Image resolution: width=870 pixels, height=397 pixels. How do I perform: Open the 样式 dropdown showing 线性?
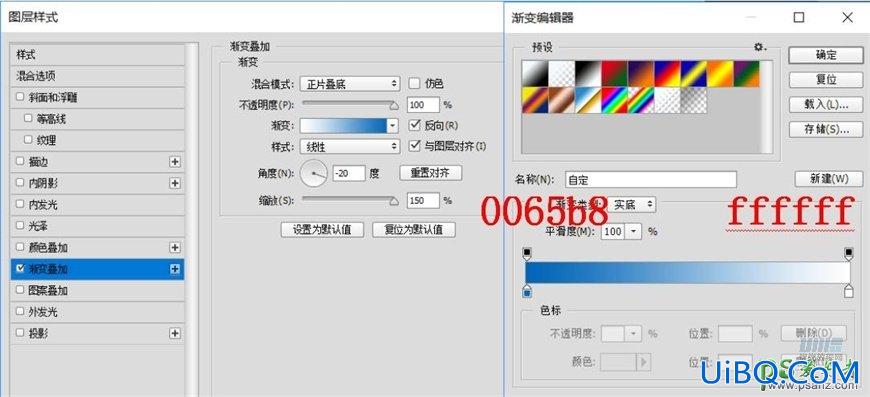click(350, 146)
